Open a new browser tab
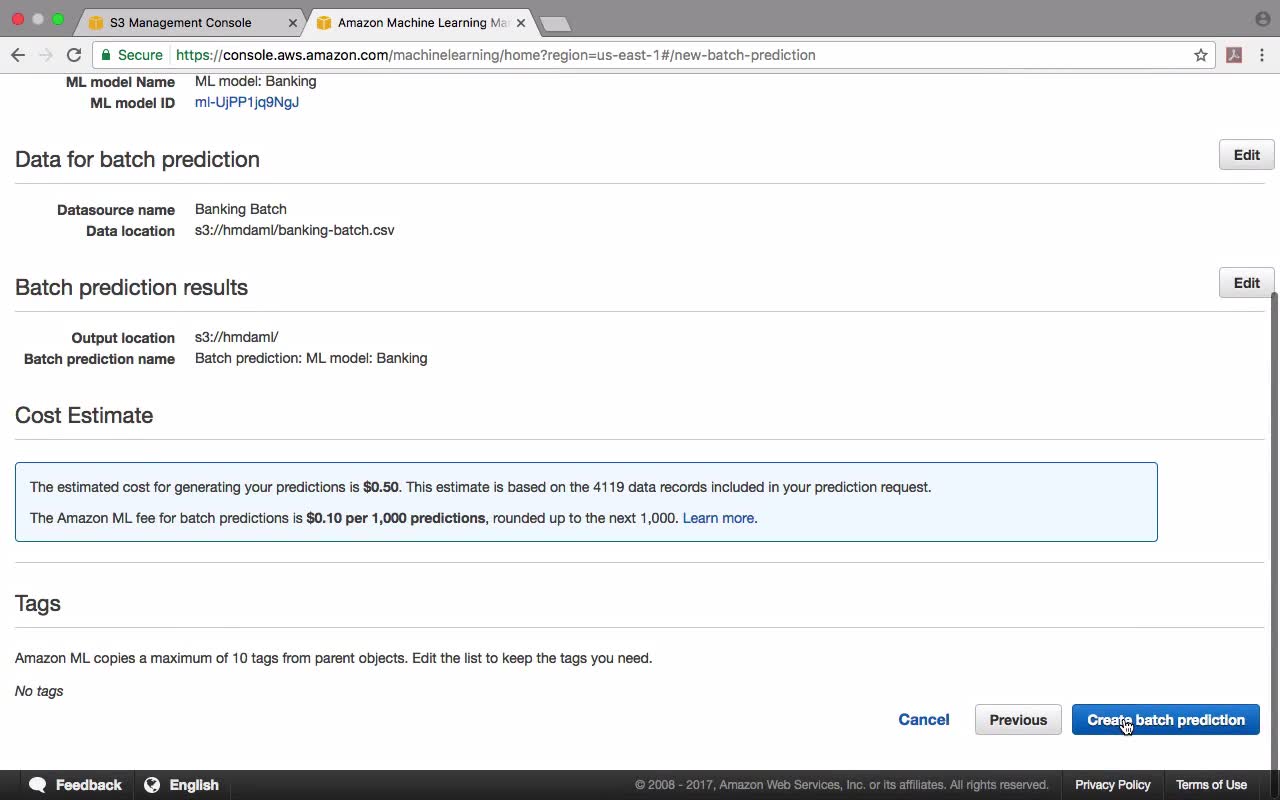The height and width of the screenshot is (800, 1280). click(555, 23)
